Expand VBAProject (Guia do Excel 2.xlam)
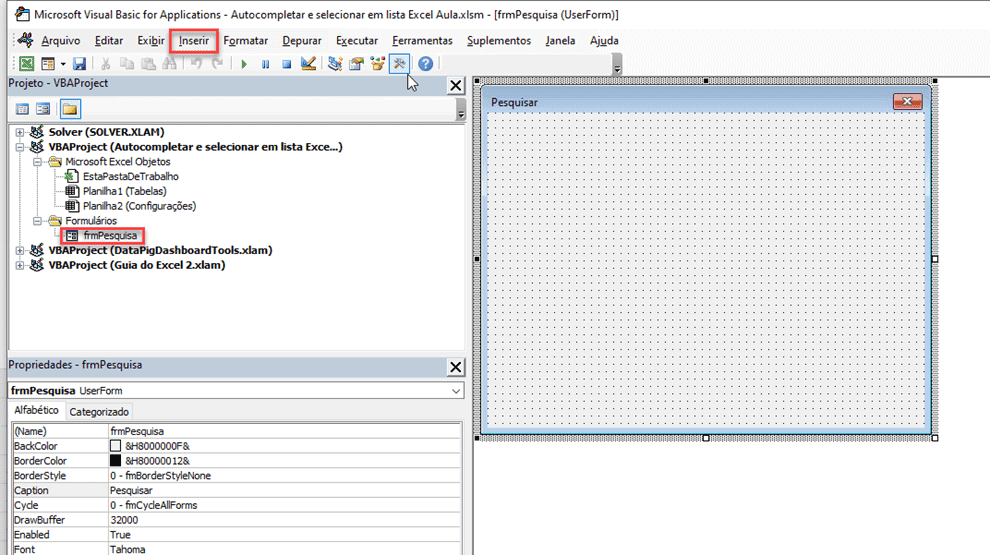The height and width of the screenshot is (555, 990). click(20, 266)
